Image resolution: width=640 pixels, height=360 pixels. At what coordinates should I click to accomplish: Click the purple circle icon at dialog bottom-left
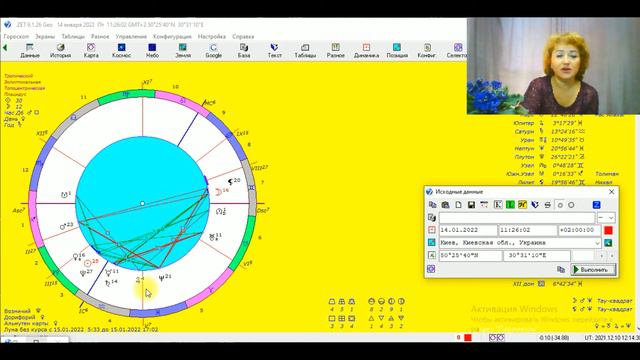[431, 269]
